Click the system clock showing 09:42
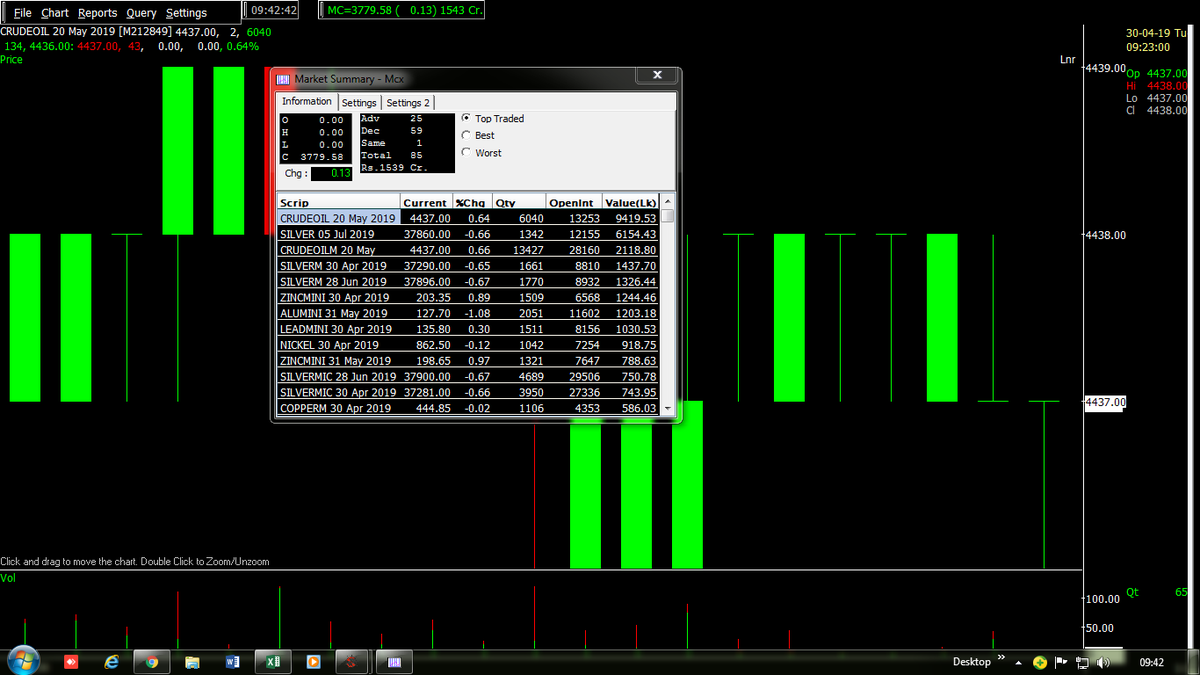 pyautogui.click(x=1151, y=662)
